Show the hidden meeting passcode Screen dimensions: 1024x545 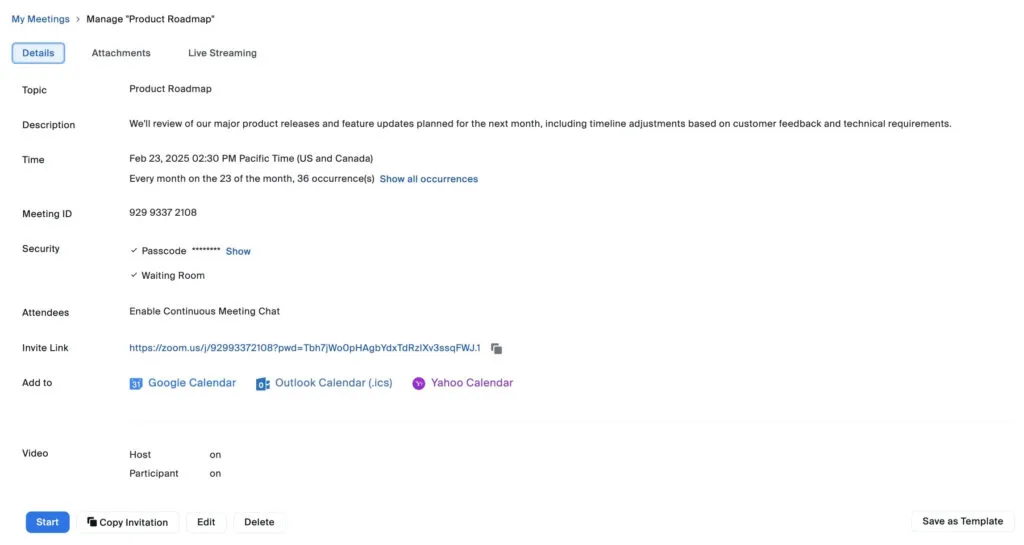[238, 251]
